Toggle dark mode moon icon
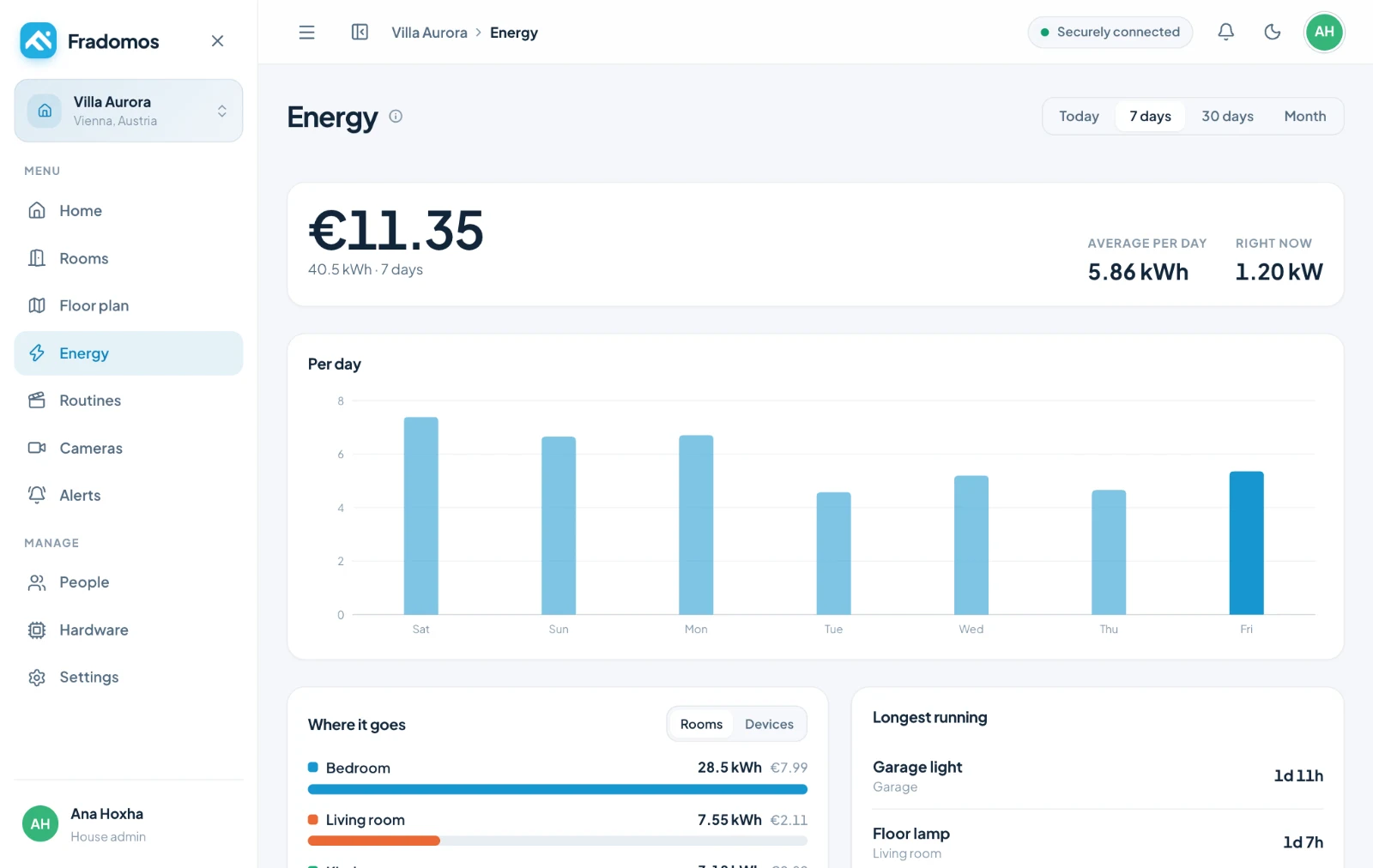Screen dimensions: 1373x868 tap(1273, 32)
